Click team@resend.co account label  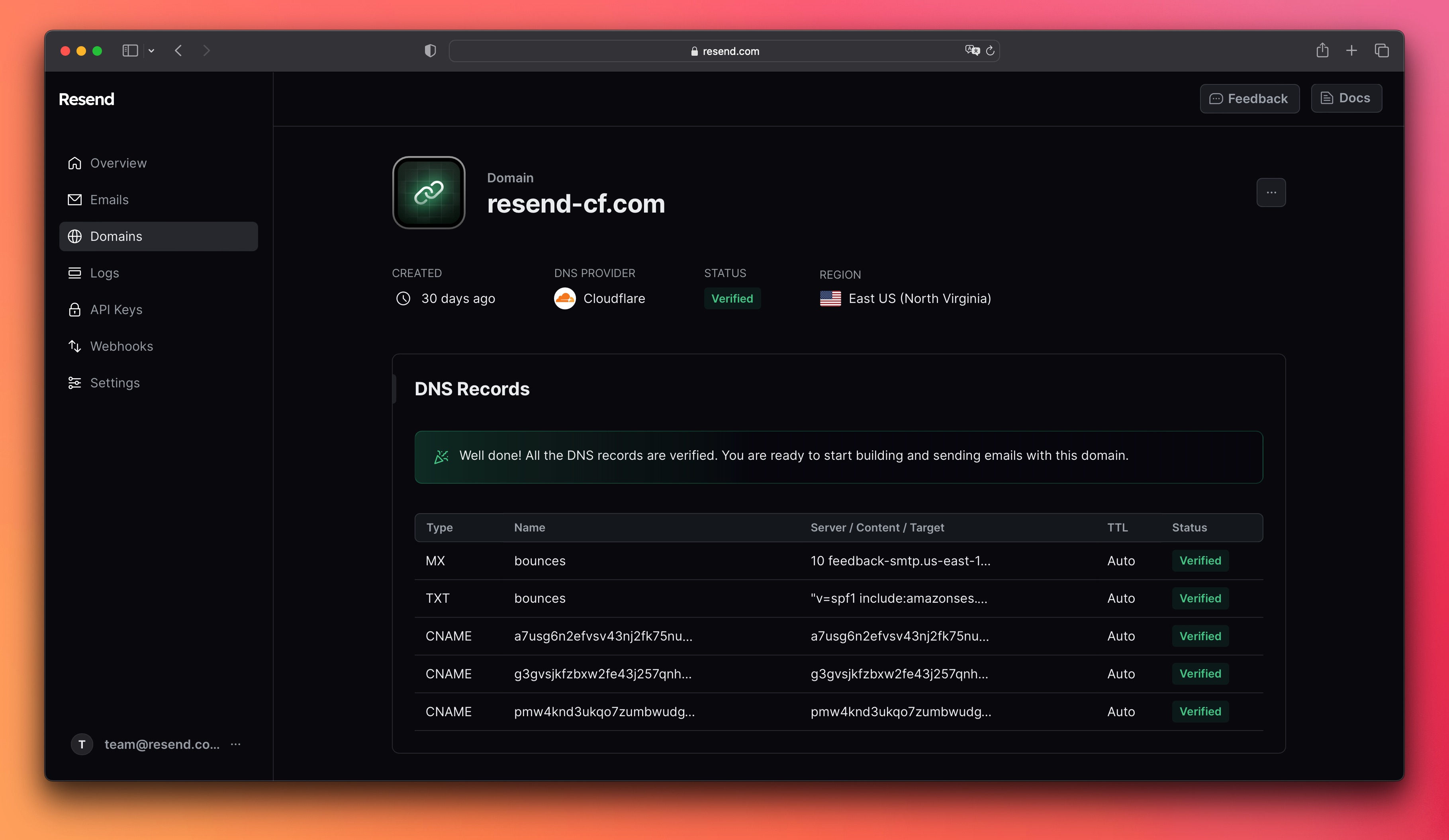[x=162, y=744]
